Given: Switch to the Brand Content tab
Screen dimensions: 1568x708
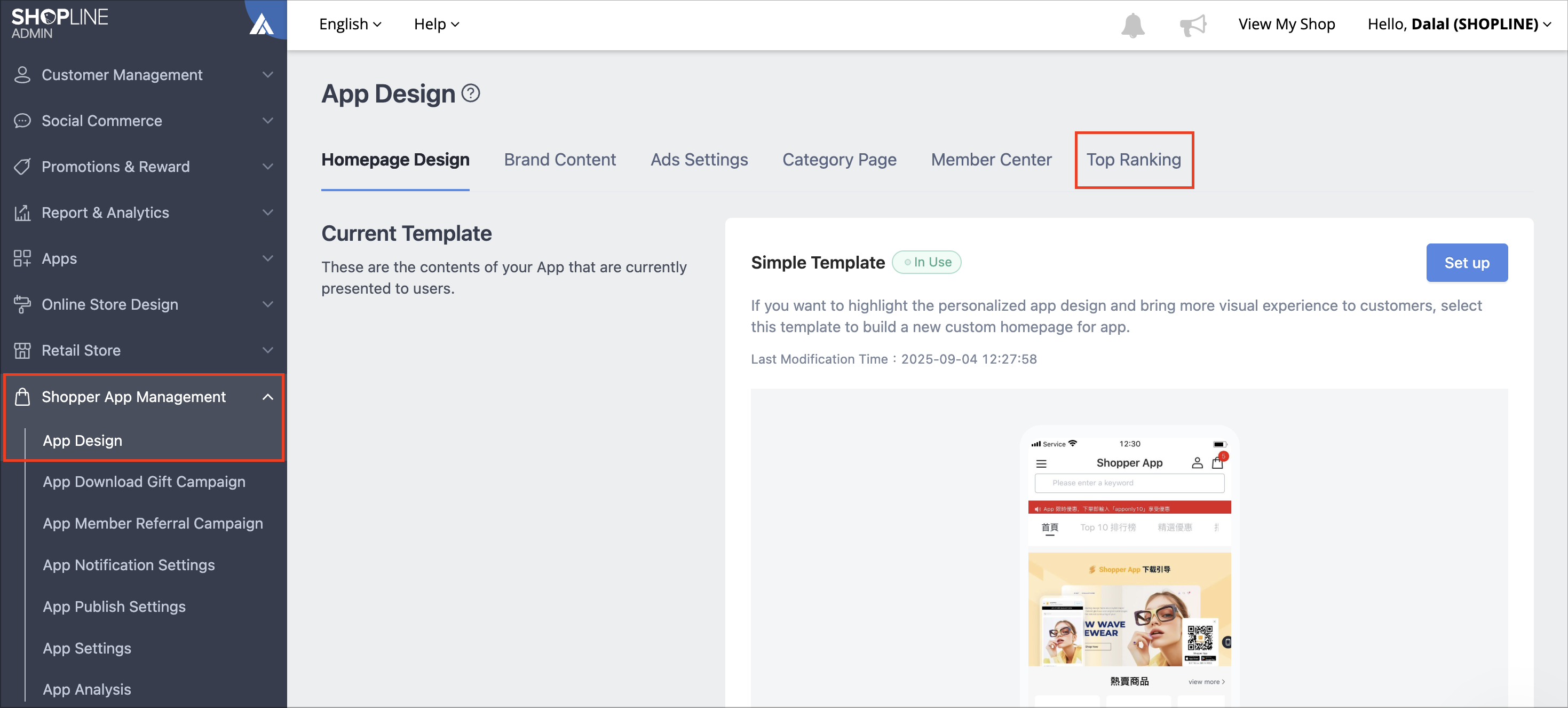Looking at the screenshot, I should (559, 160).
